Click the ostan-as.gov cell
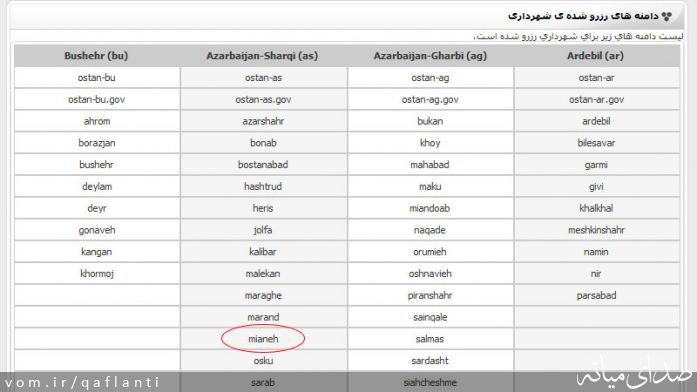Screen dimensions: 697x392 [263, 100]
